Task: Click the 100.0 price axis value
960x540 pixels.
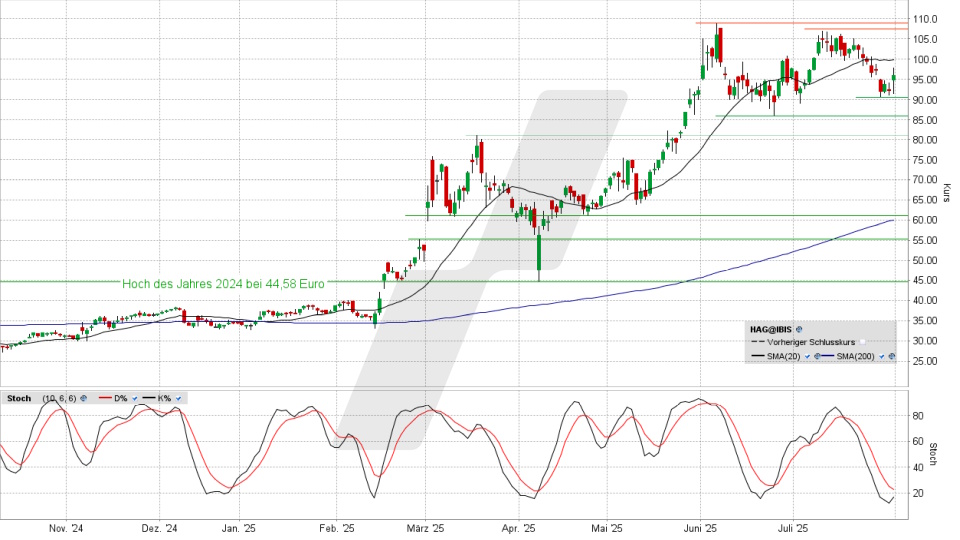Action: [926, 60]
